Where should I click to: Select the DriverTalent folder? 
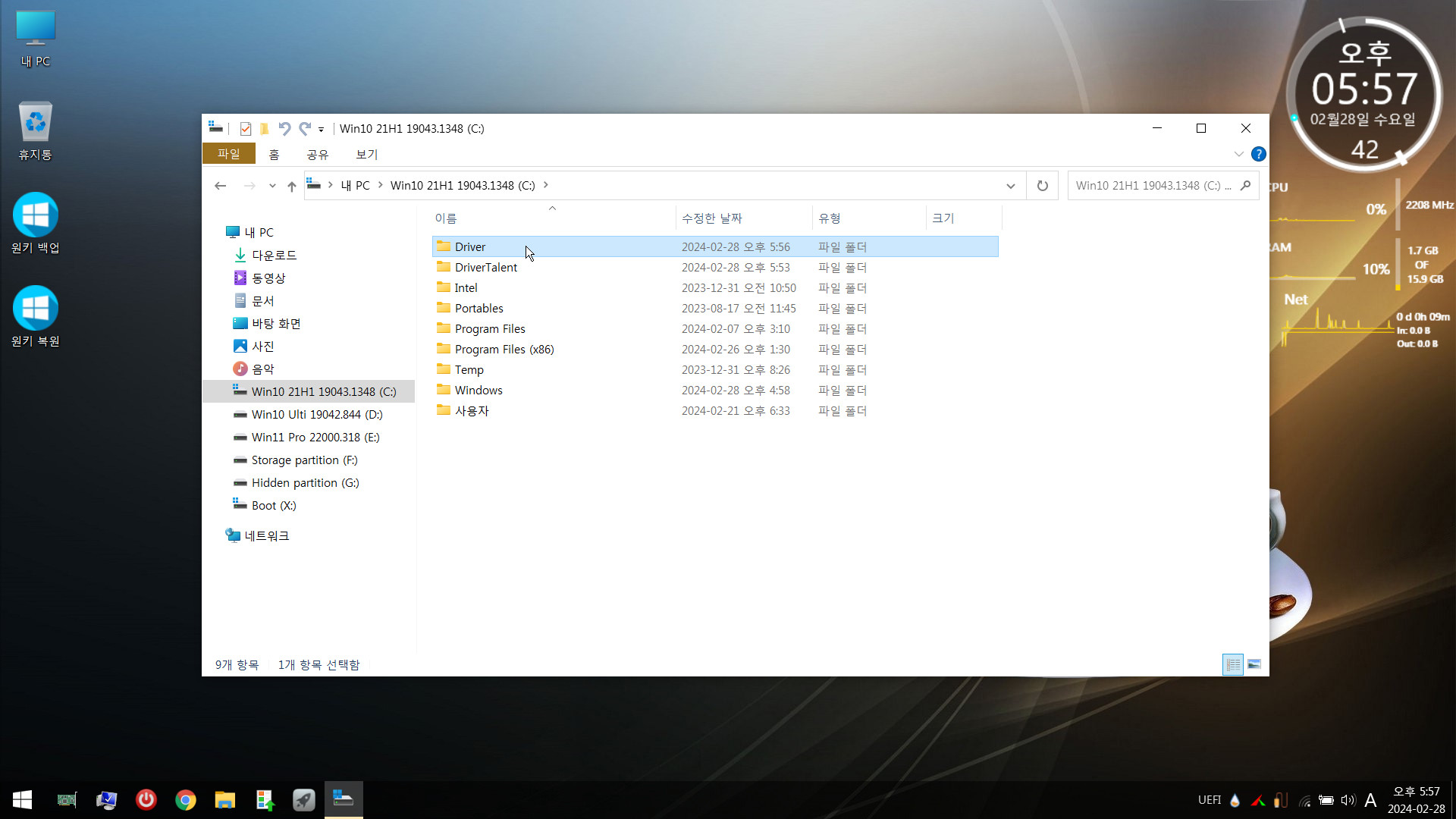tap(715, 268)
